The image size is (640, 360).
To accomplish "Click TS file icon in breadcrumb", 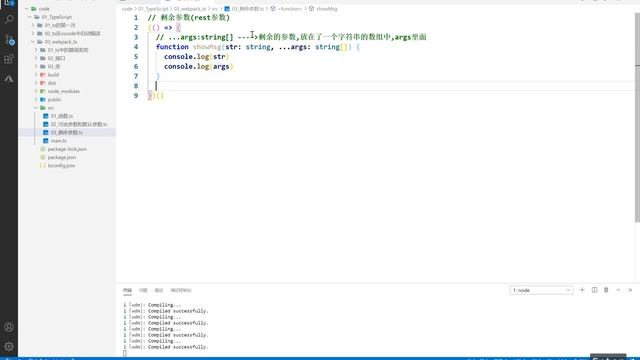I will tap(227, 9).
